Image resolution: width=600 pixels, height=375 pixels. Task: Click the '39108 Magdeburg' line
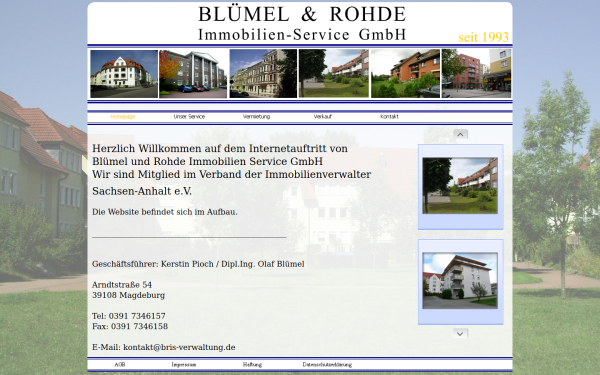(x=128, y=295)
